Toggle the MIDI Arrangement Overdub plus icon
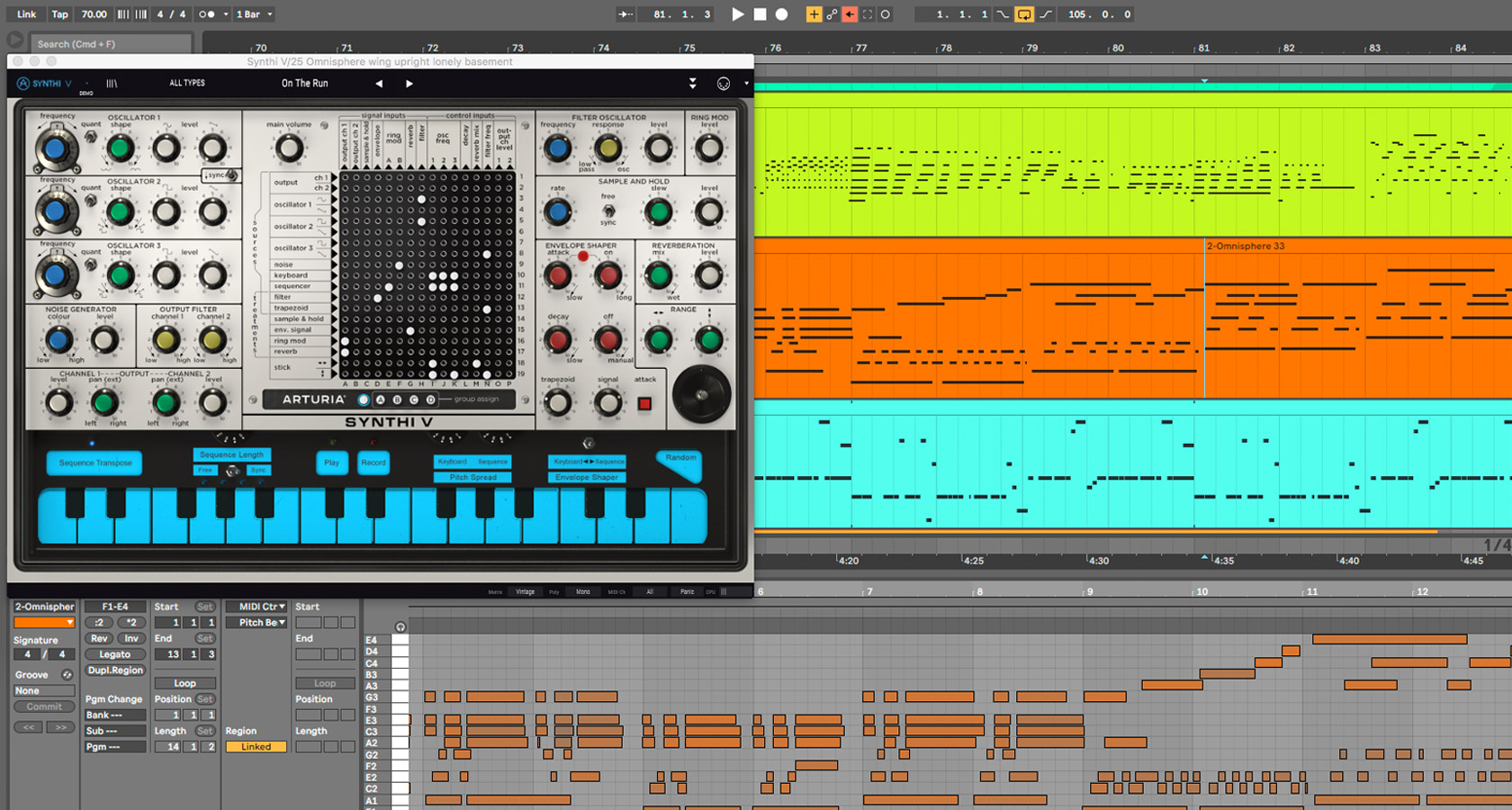This screenshot has height=810, width=1512. [x=814, y=14]
